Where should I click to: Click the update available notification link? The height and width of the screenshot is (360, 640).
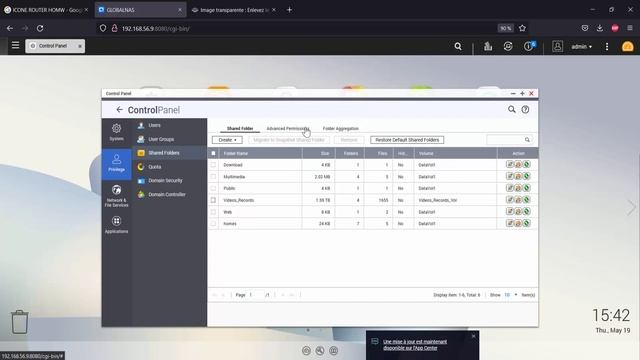(x=415, y=344)
